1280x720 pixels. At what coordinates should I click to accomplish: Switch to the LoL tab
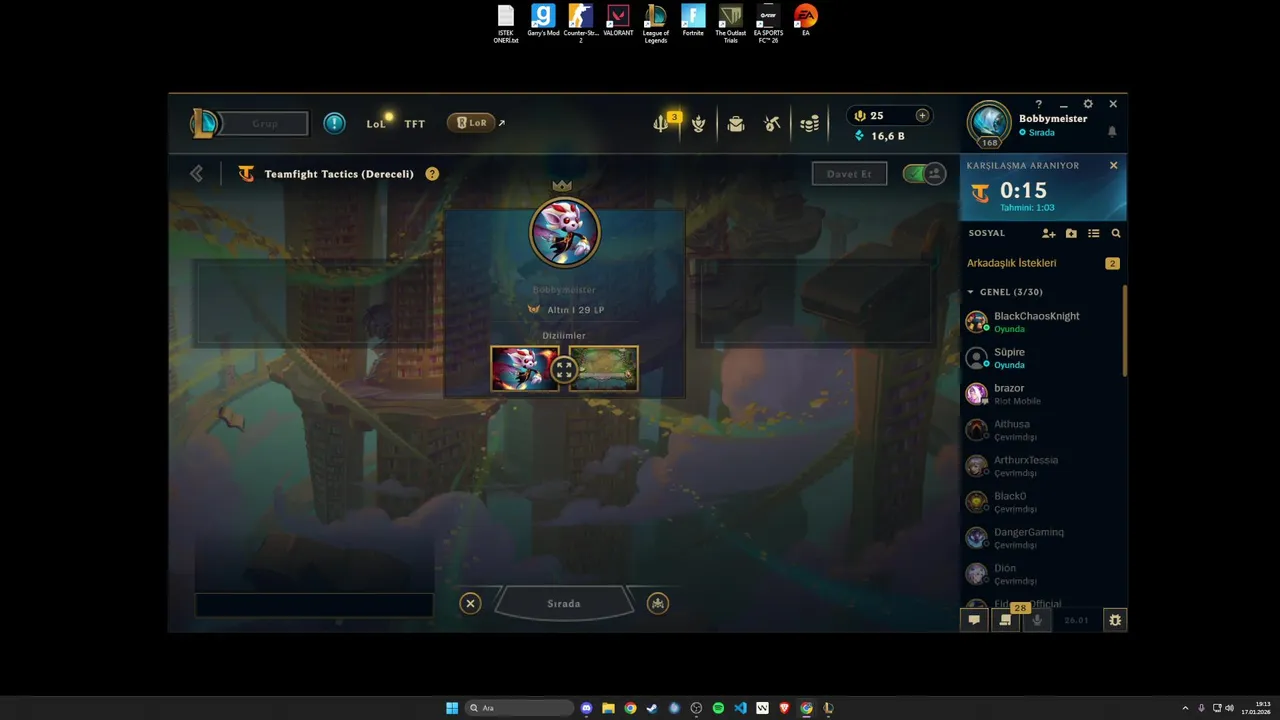pyautogui.click(x=376, y=124)
